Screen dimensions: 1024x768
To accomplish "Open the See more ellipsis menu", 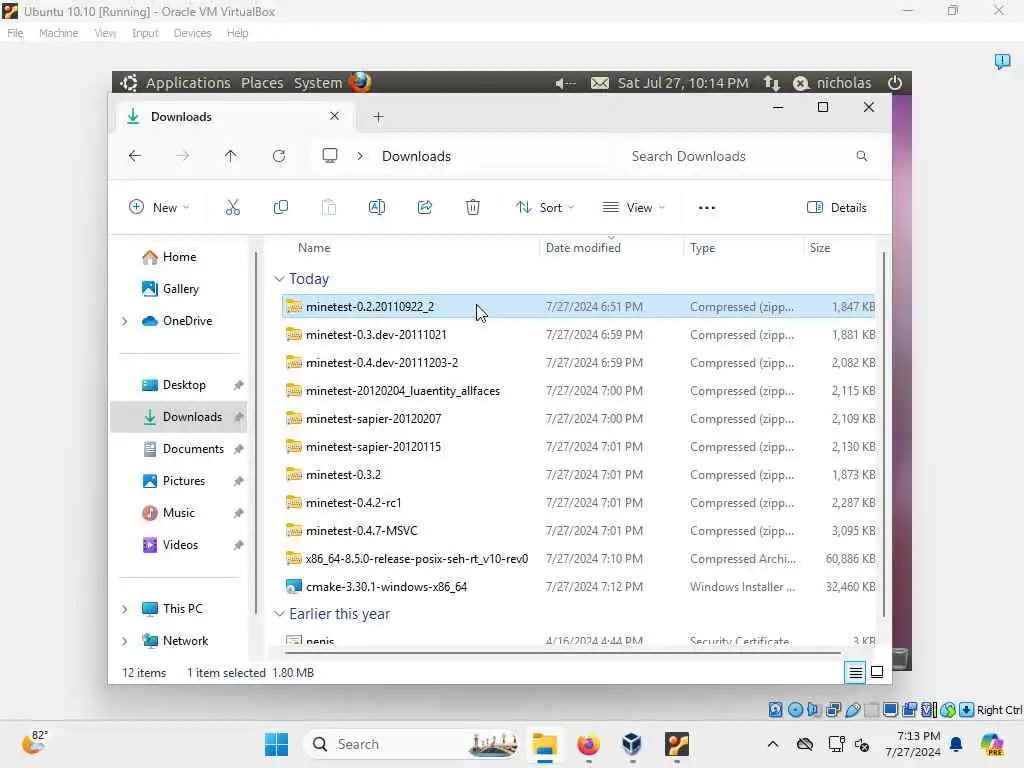I will pyautogui.click(x=707, y=208).
